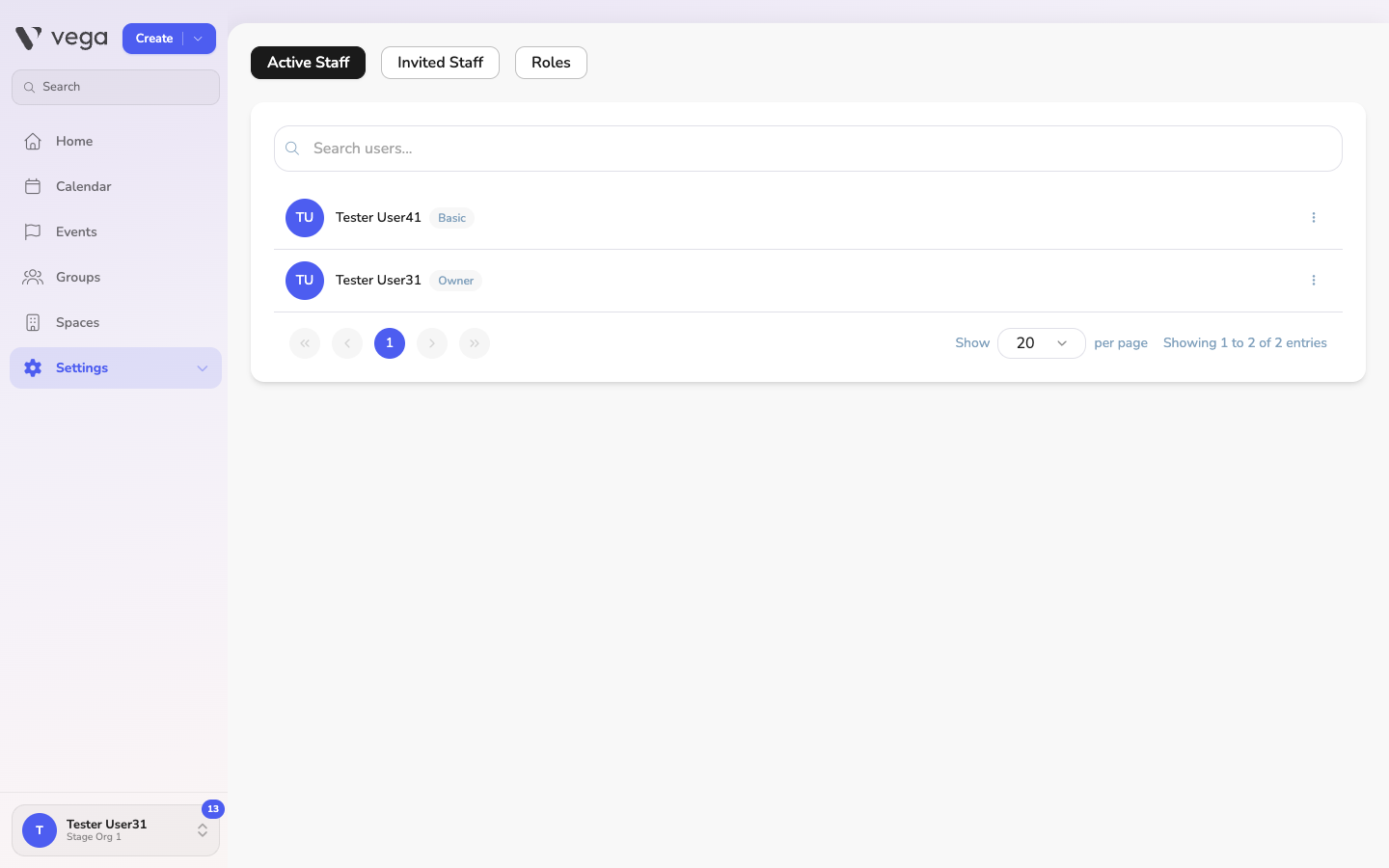Go to first page of results
This screenshot has height=868, width=1389.
[305, 343]
